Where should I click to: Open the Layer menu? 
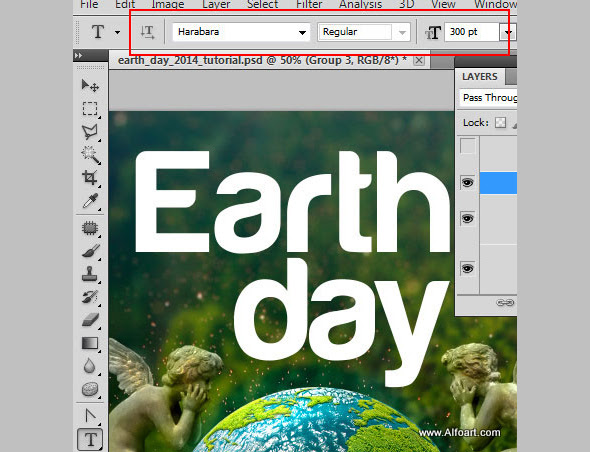coord(216,5)
